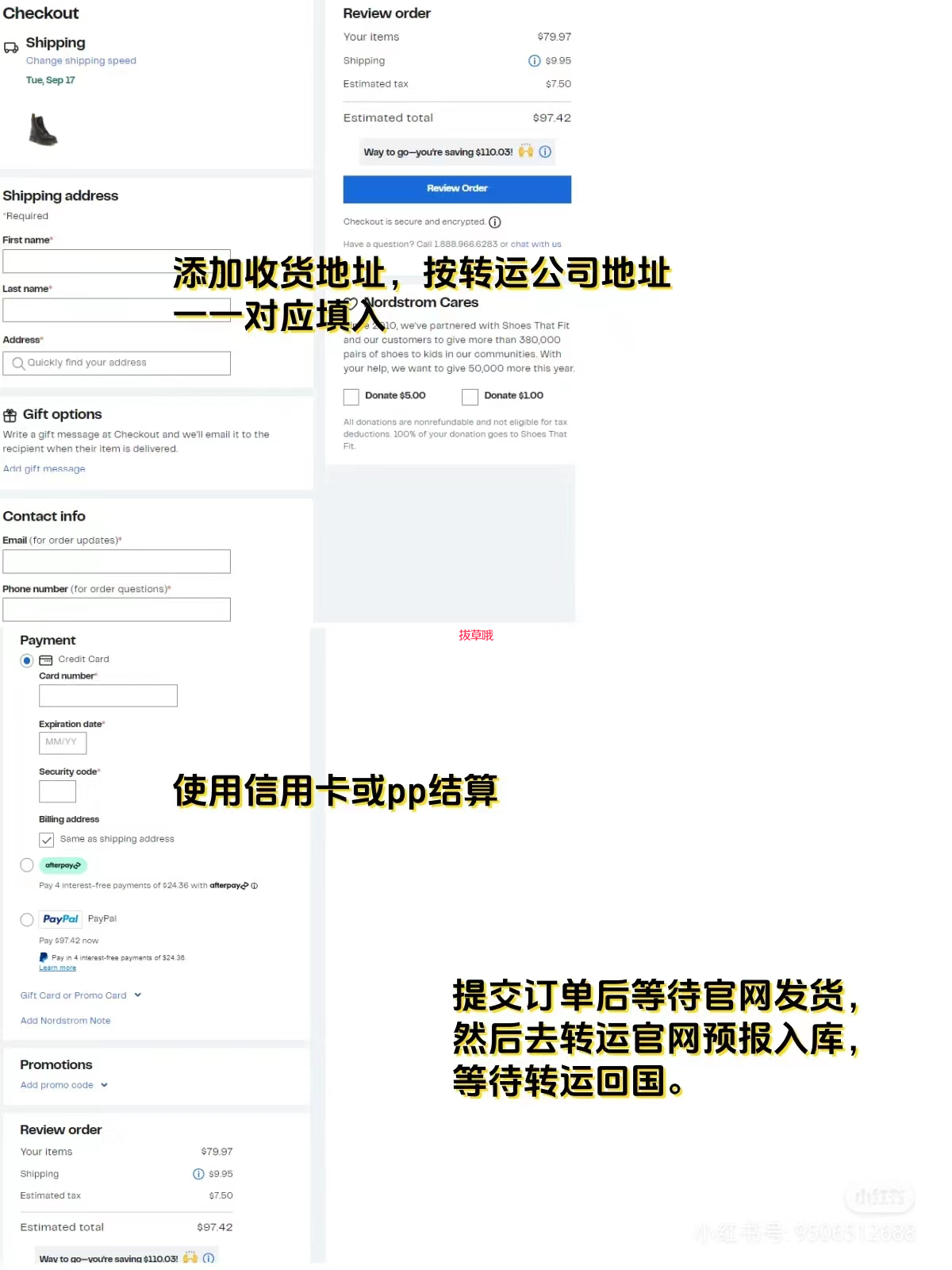The width and height of the screenshot is (952, 1270).
Task: Click the $97.42 estimated total in the lower Review order
Action: (215, 1227)
